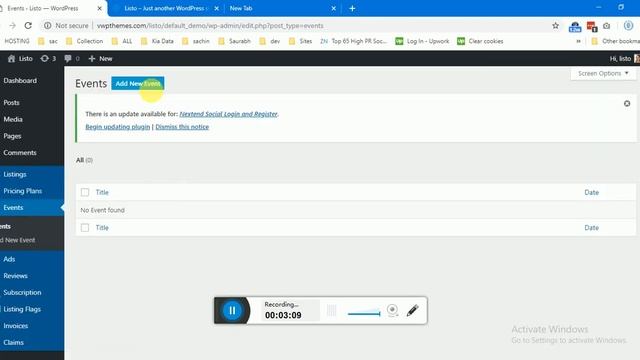Close the Events - Listo WordPress tab
The height and width of the screenshot is (360, 640).
click(x=100, y=8)
